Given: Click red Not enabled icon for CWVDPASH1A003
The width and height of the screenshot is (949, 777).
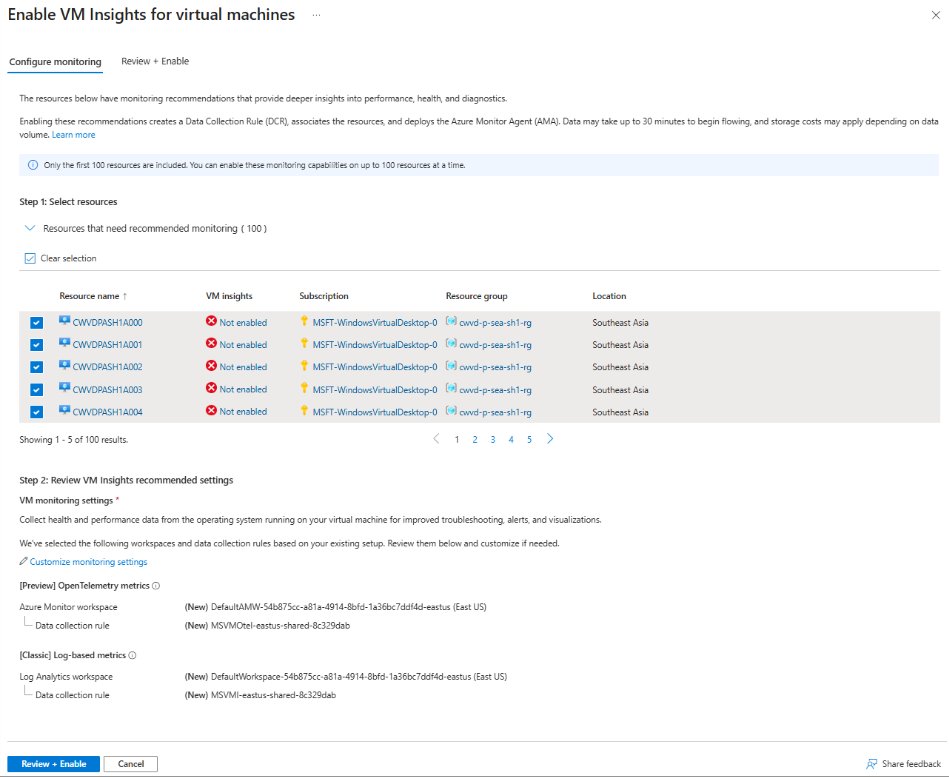Looking at the screenshot, I should click(x=211, y=388).
